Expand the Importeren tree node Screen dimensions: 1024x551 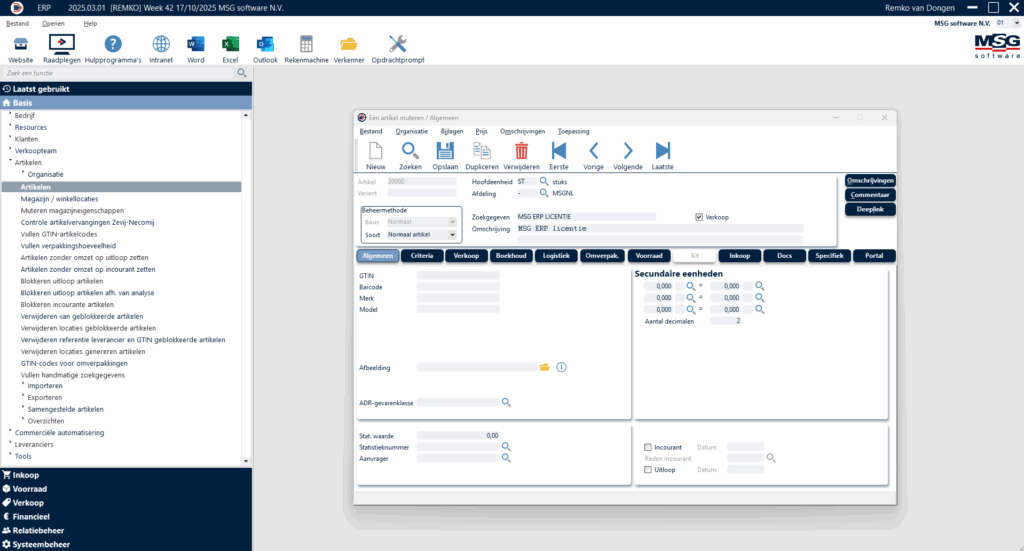[24, 385]
